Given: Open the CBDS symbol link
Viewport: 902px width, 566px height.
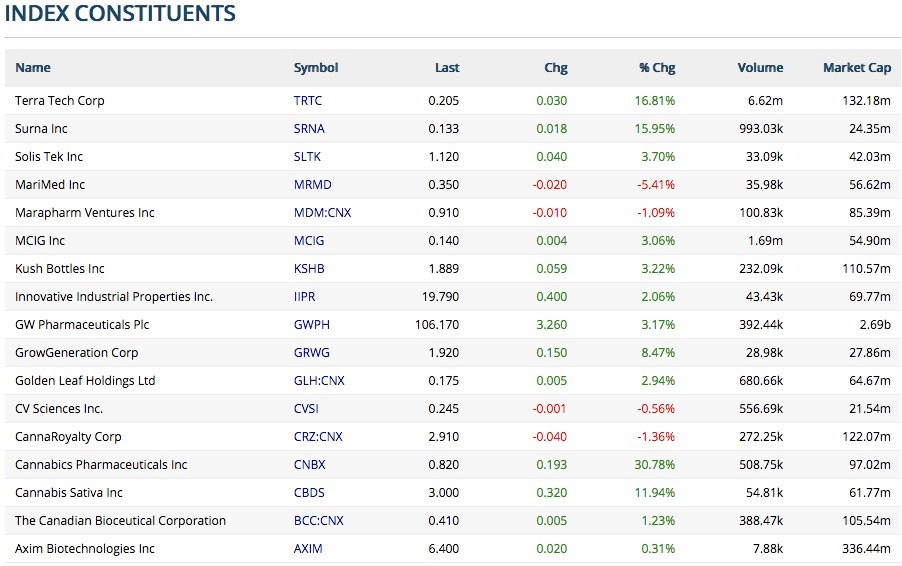Looking at the screenshot, I should (x=309, y=492).
